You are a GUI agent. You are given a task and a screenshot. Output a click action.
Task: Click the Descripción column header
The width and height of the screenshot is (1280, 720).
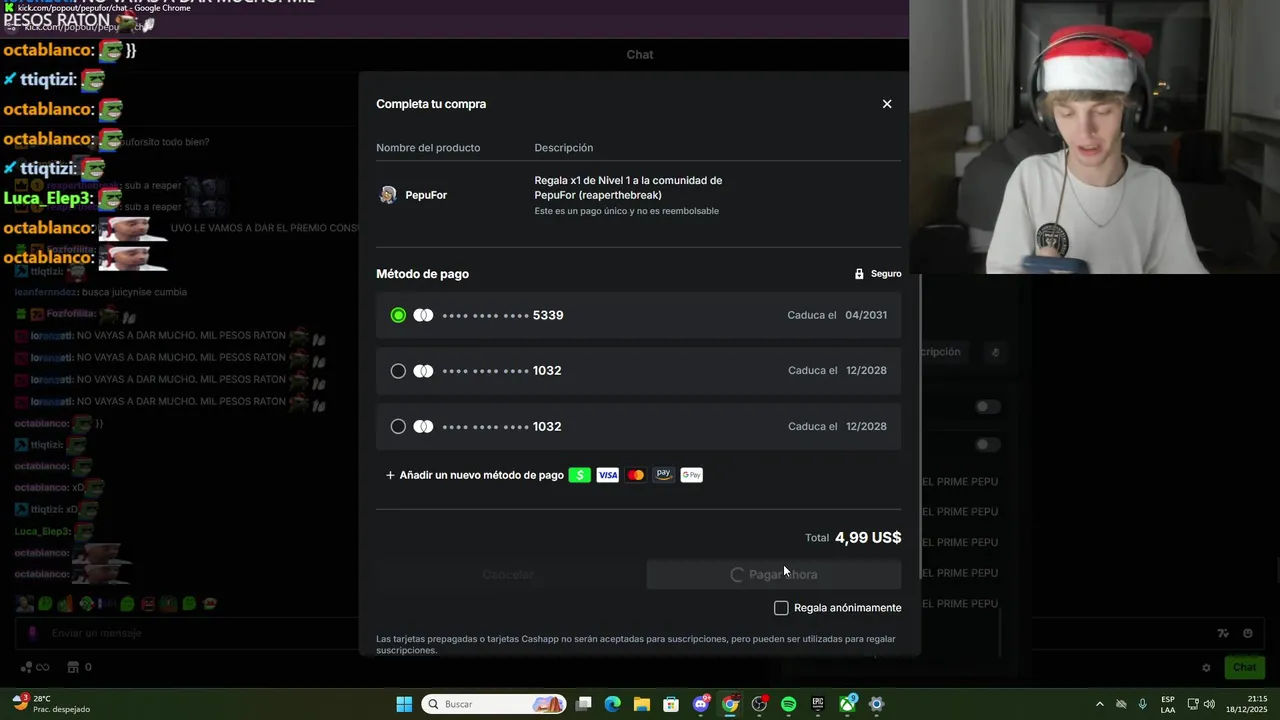click(x=564, y=148)
